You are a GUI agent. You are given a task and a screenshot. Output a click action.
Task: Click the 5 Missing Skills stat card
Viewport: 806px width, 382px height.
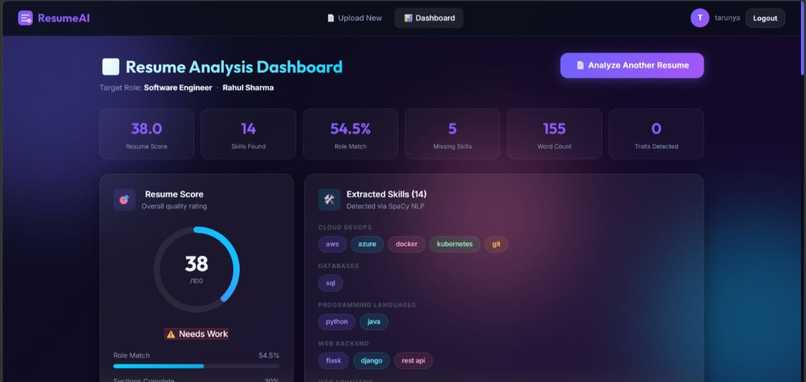[452, 134]
